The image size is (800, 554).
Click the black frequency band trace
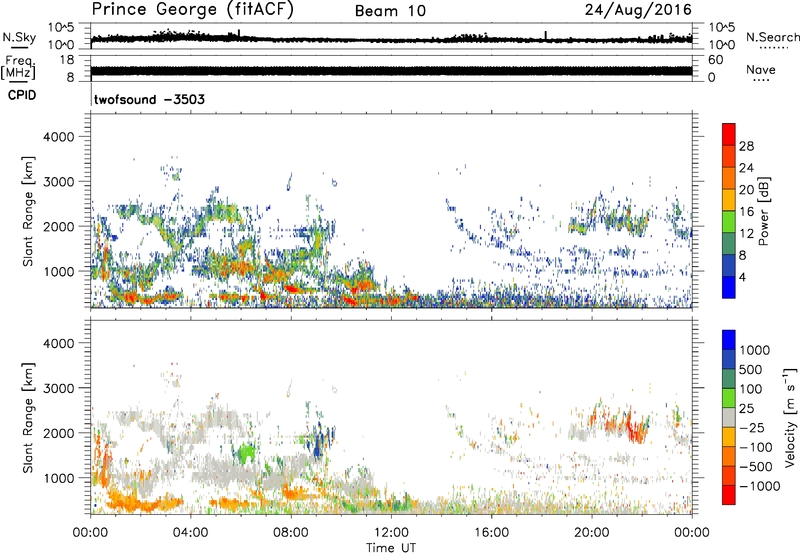click(x=392, y=71)
